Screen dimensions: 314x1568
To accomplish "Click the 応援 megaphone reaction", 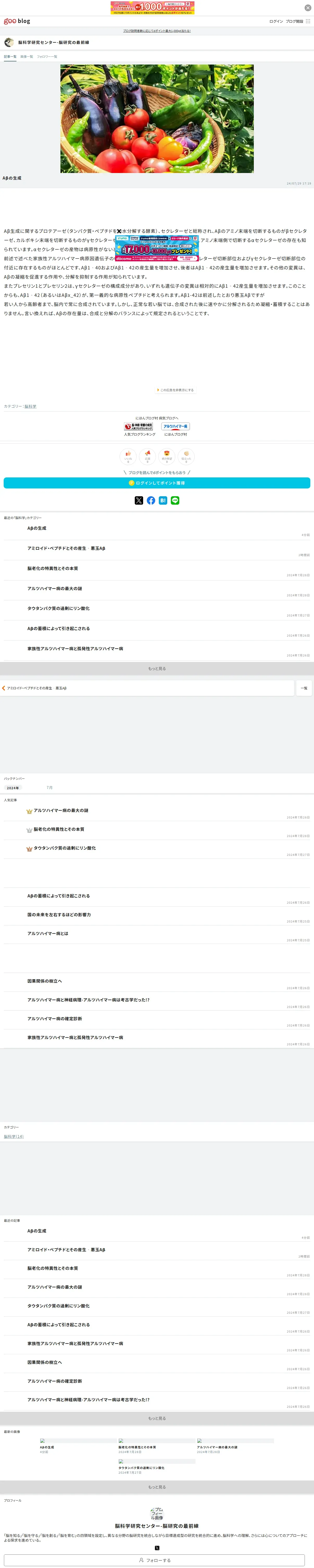I will click(148, 457).
